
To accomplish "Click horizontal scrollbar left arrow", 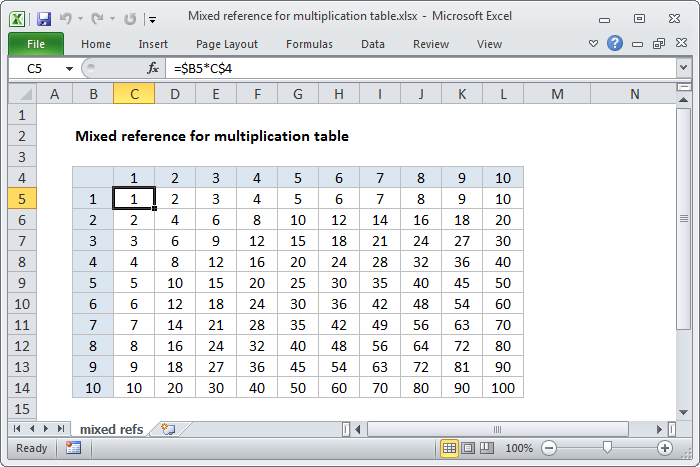I will coord(358,429).
